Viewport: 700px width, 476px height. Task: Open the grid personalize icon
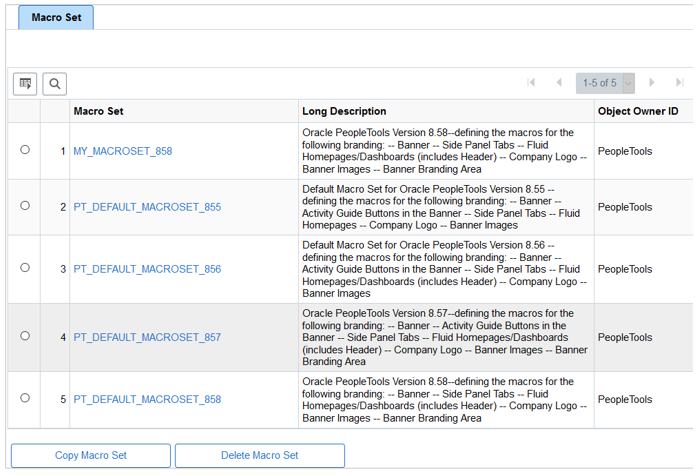pos(25,83)
